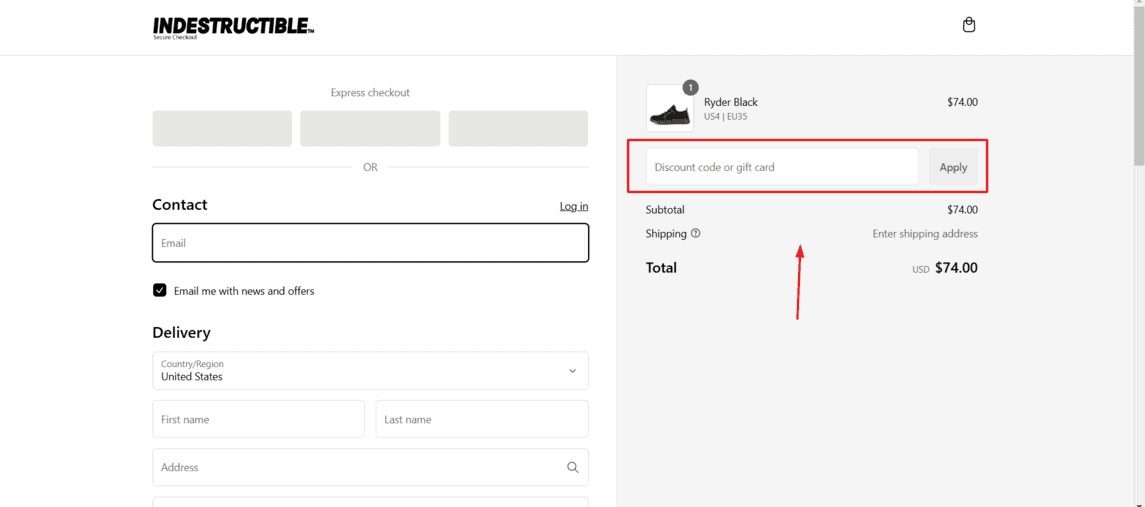
Task: Click the Delivery section heading
Action: (181, 333)
